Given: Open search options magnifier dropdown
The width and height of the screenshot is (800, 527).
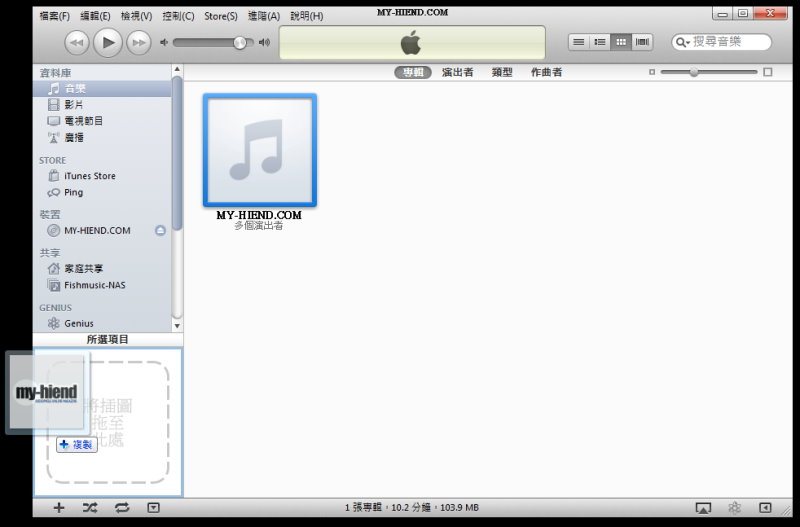Looking at the screenshot, I should point(683,42).
